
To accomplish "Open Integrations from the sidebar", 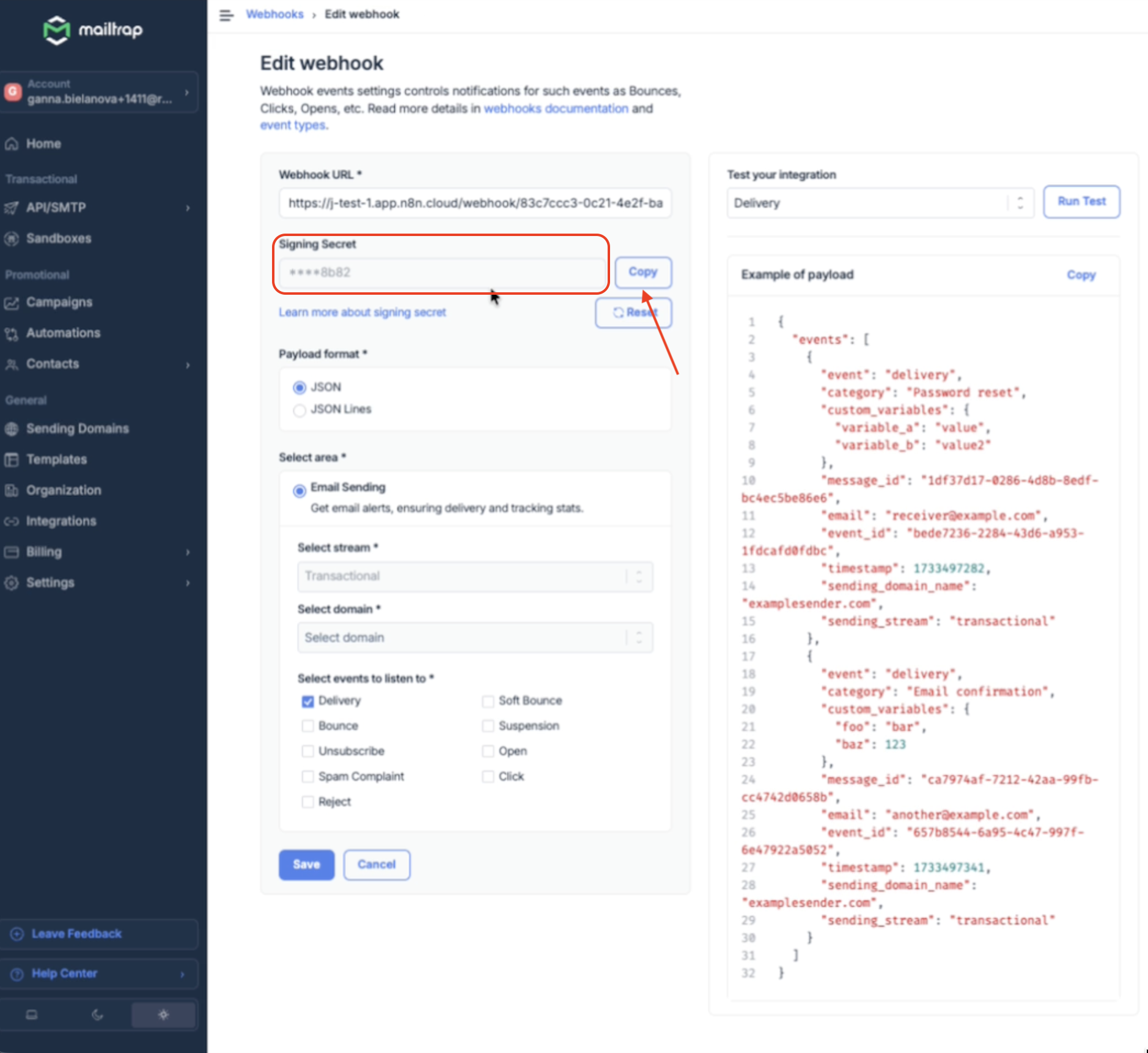I will (61, 522).
